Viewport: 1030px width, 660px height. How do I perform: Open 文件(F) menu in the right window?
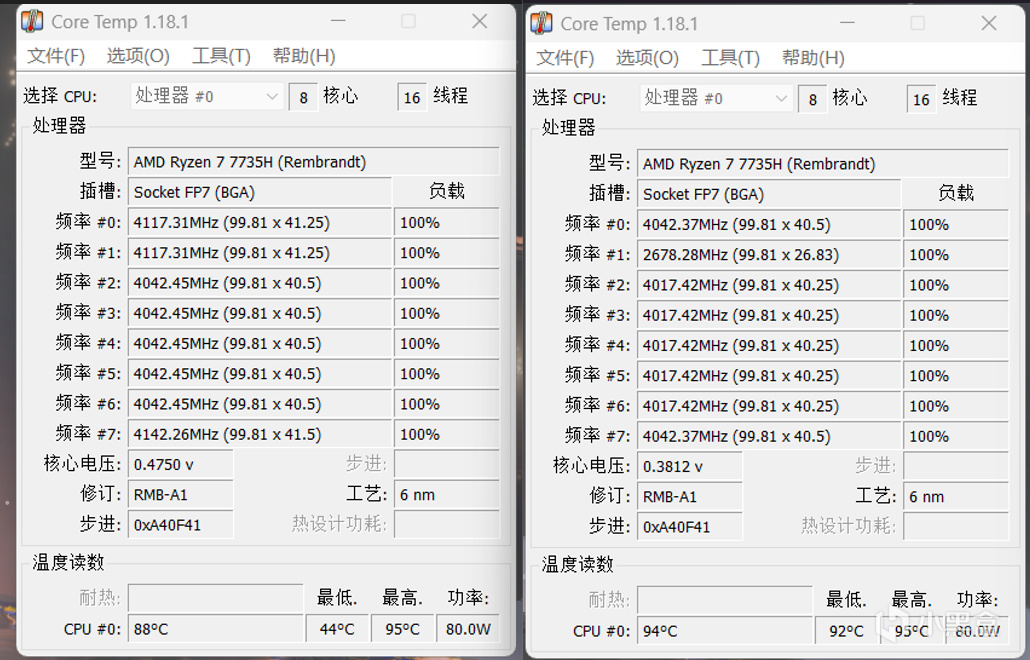[565, 58]
